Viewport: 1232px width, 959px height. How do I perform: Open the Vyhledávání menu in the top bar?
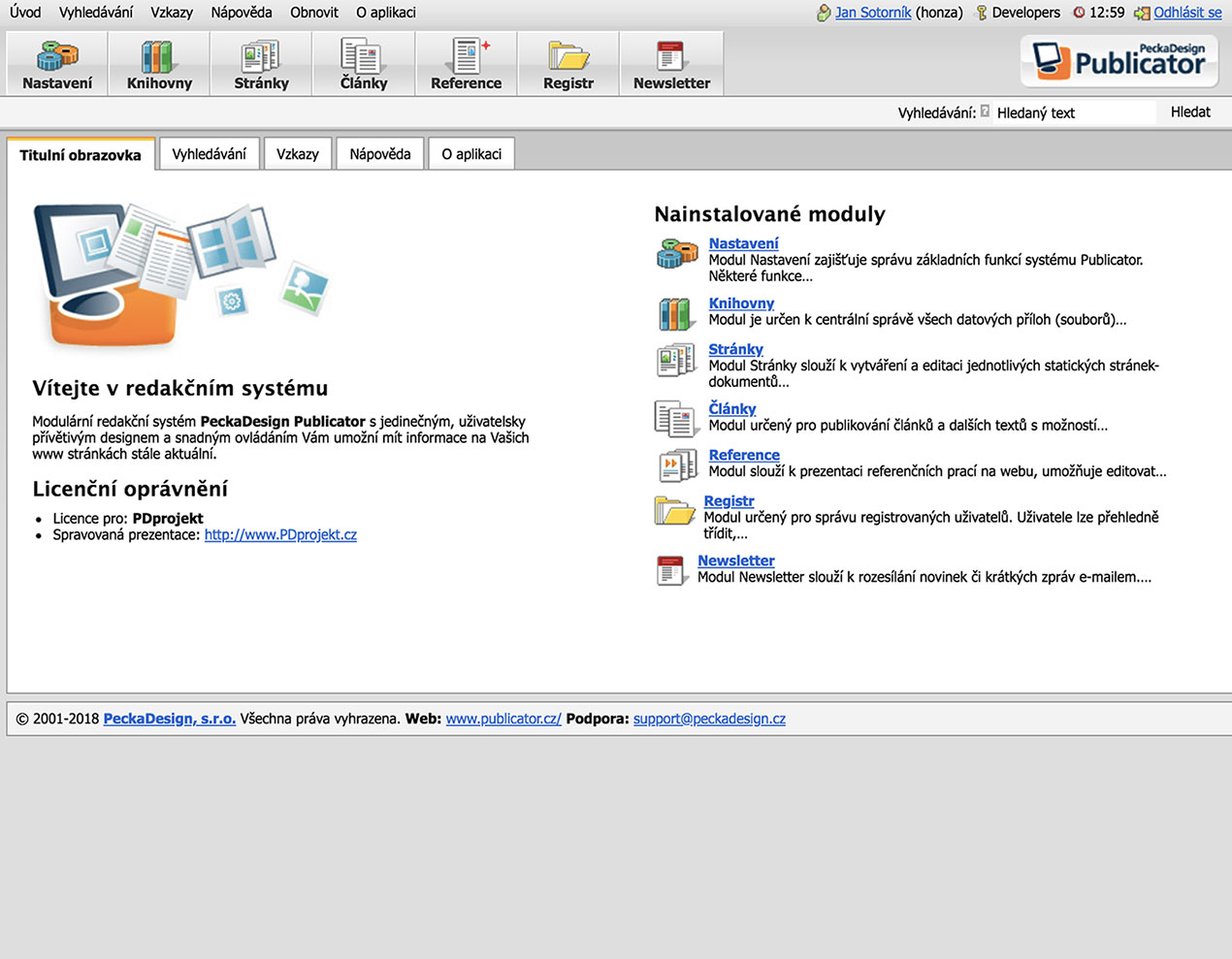pyautogui.click(x=96, y=13)
